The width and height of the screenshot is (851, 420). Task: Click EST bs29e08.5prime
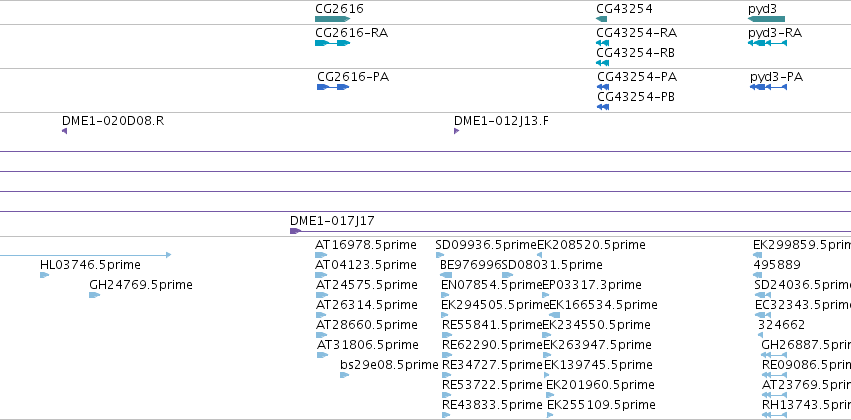pyautogui.click(x=389, y=365)
